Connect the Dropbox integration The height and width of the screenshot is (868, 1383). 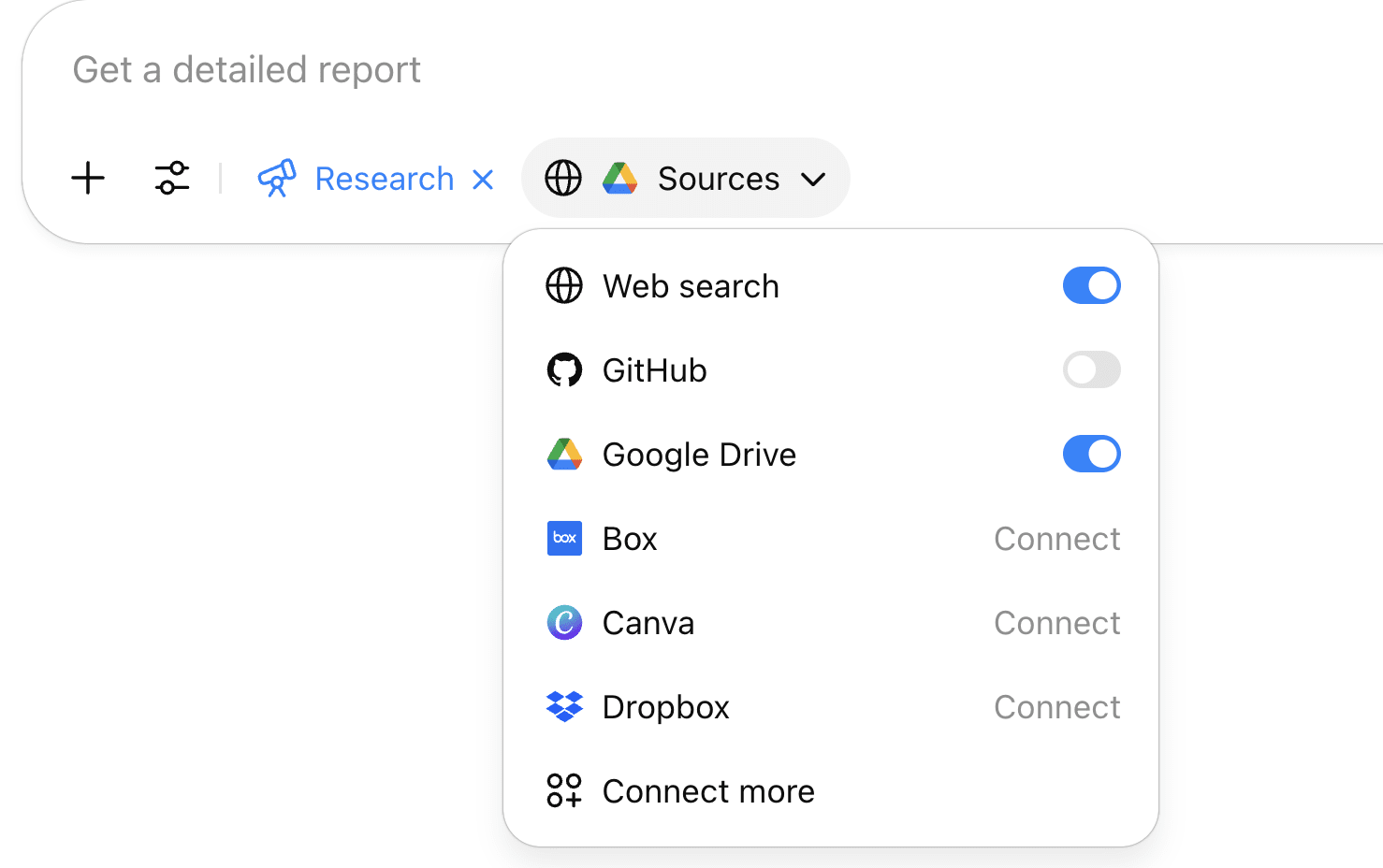1056,707
